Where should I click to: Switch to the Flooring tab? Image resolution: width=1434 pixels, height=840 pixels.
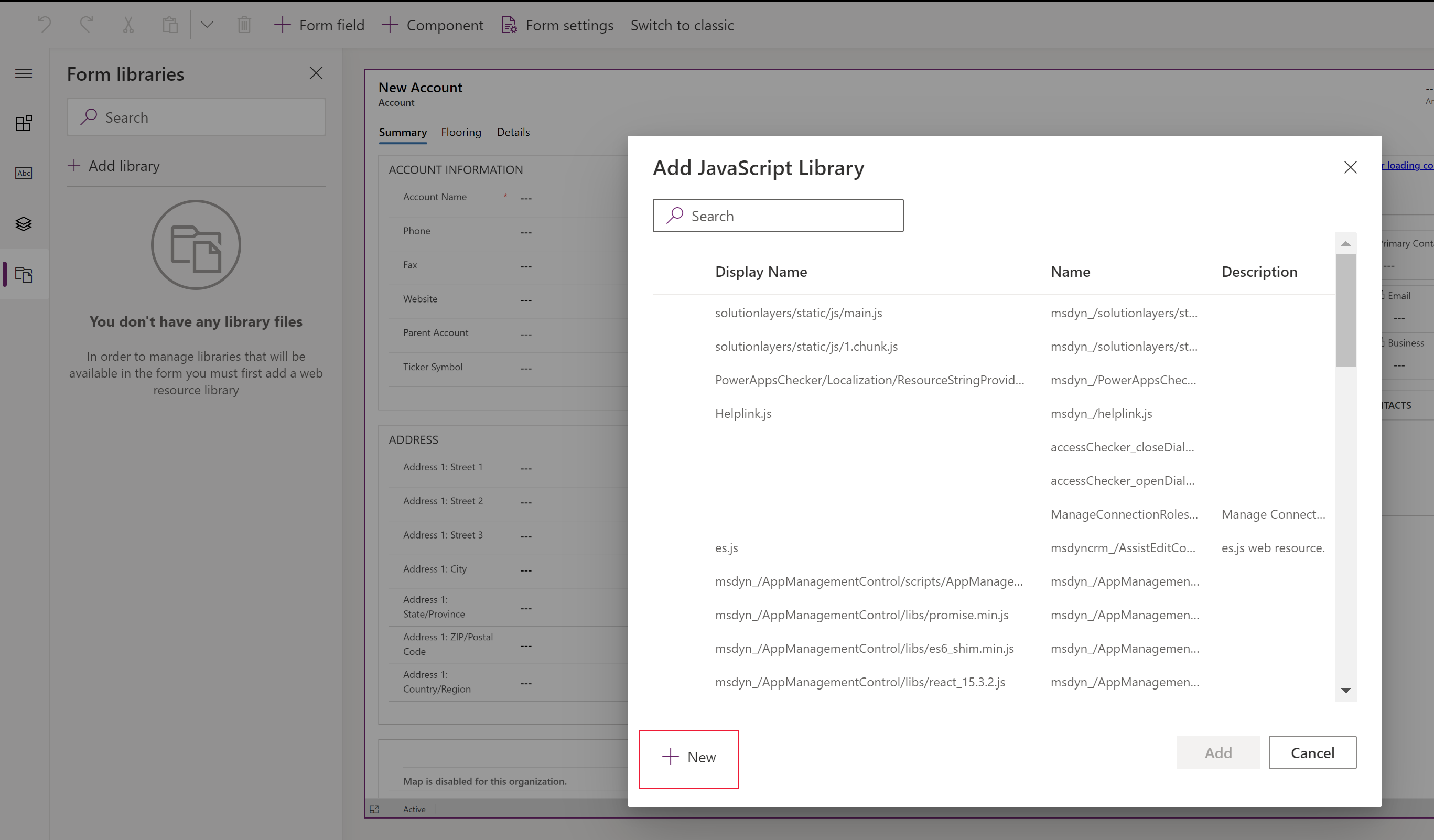(461, 131)
